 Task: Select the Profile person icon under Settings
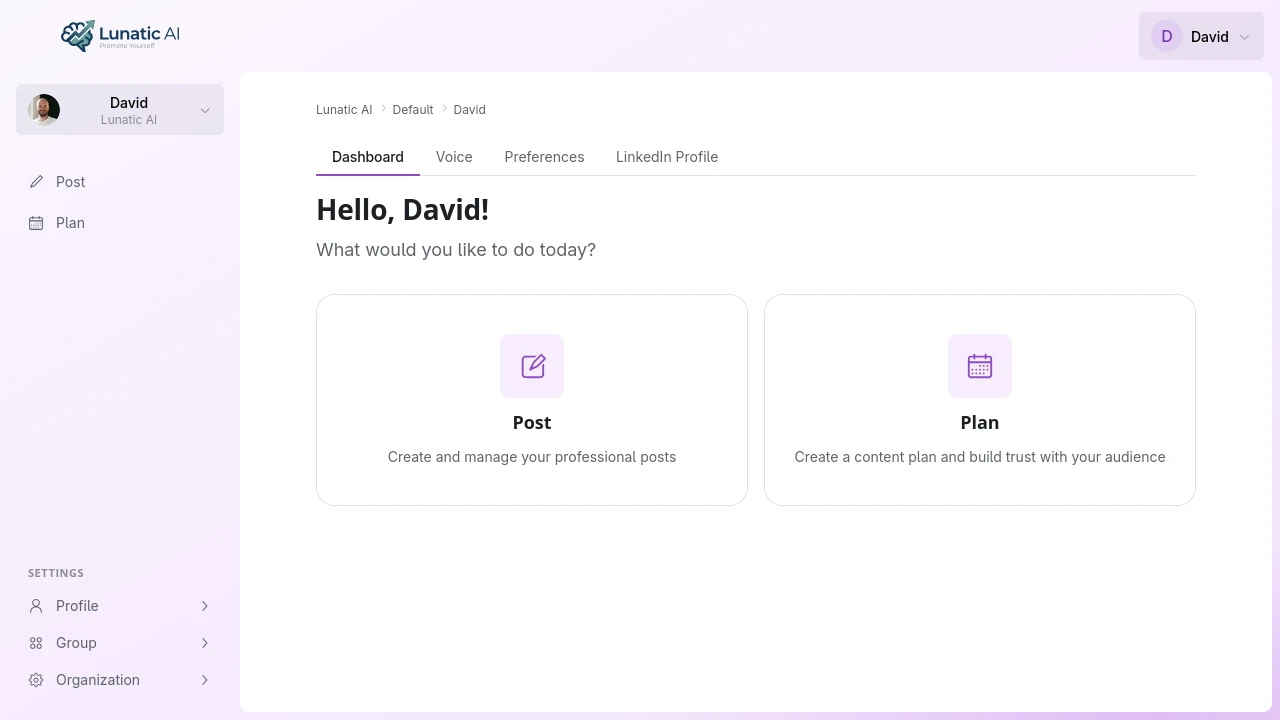click(35, 605)
